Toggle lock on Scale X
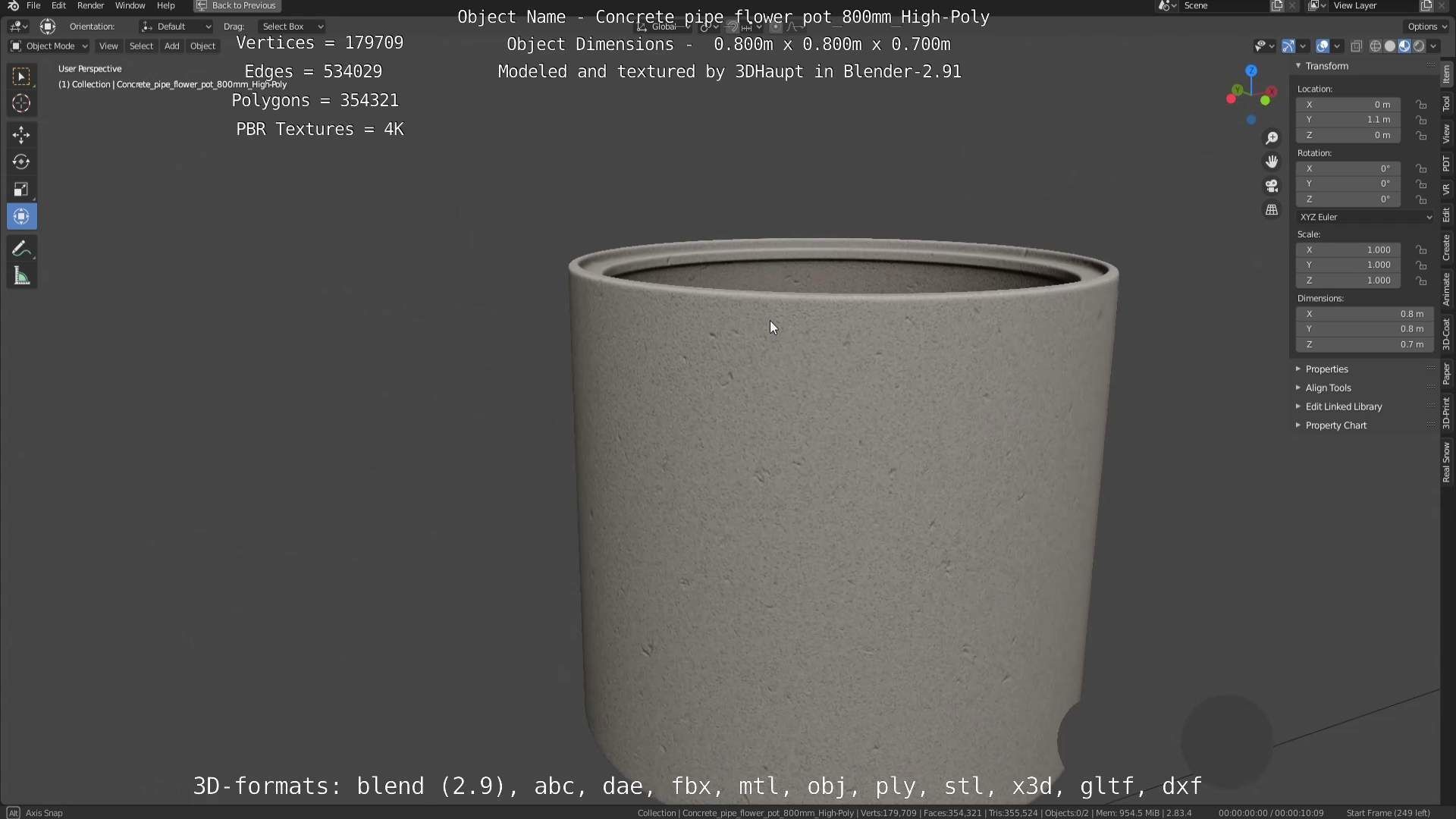1456x819 pixels. [1422, 249]
